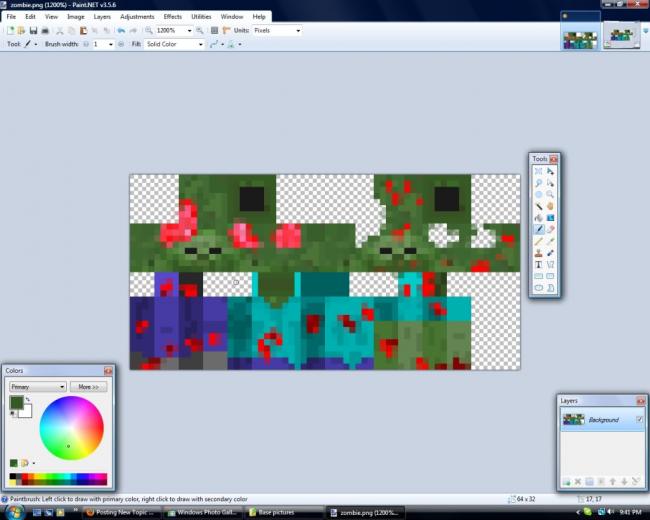Screen dimensions: 650x520
Task: Click the Print toolbar icon
Action: coord(45,30)
